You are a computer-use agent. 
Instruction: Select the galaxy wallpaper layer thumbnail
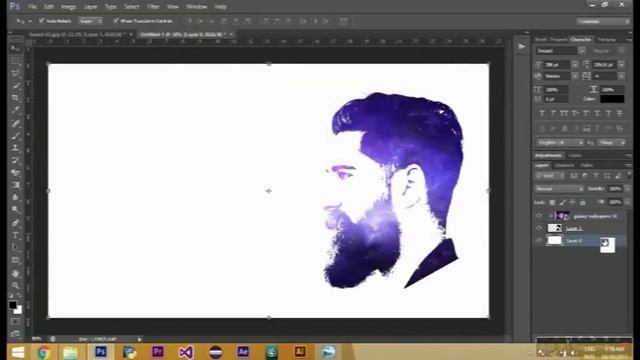[x=562, y=216]
